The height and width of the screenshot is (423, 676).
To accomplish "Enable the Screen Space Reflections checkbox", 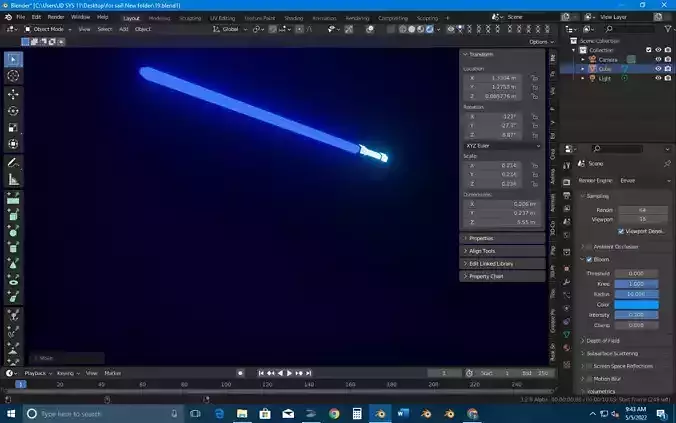I will [x=589, y=366].
